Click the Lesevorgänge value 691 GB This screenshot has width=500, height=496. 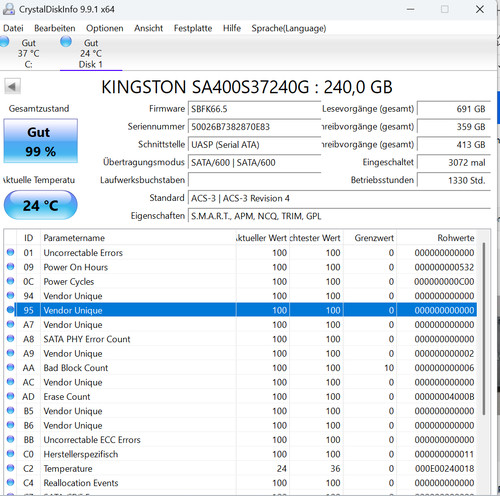(x=454, y=109)
